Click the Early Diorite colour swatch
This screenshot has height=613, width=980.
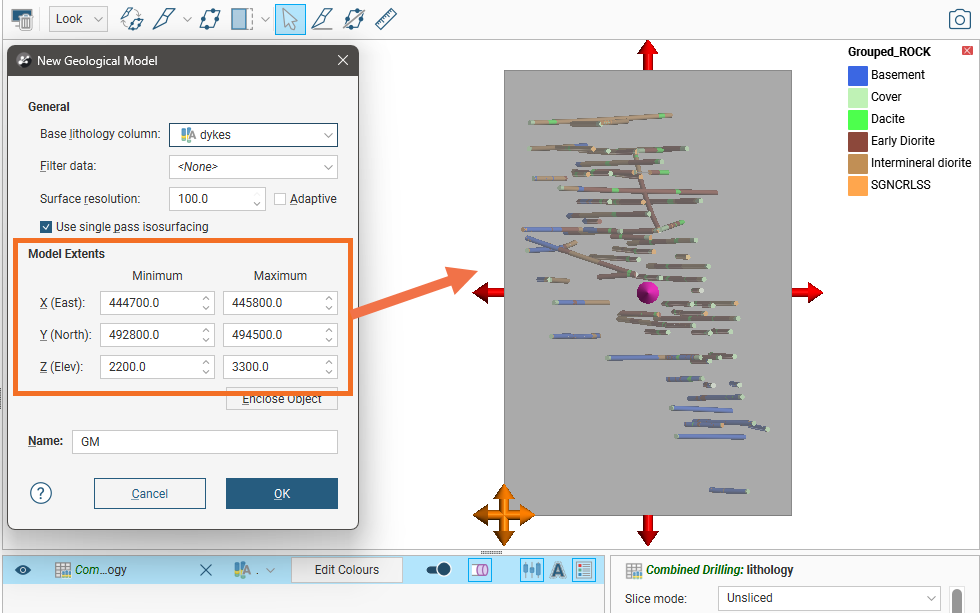click(857, 141)
